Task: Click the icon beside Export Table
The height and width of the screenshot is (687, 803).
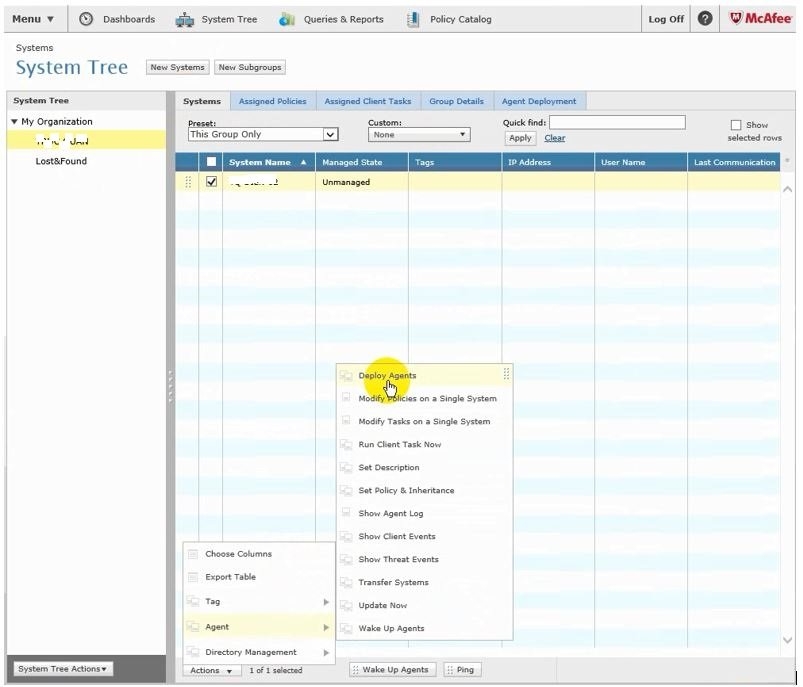Action: point(192,577)
